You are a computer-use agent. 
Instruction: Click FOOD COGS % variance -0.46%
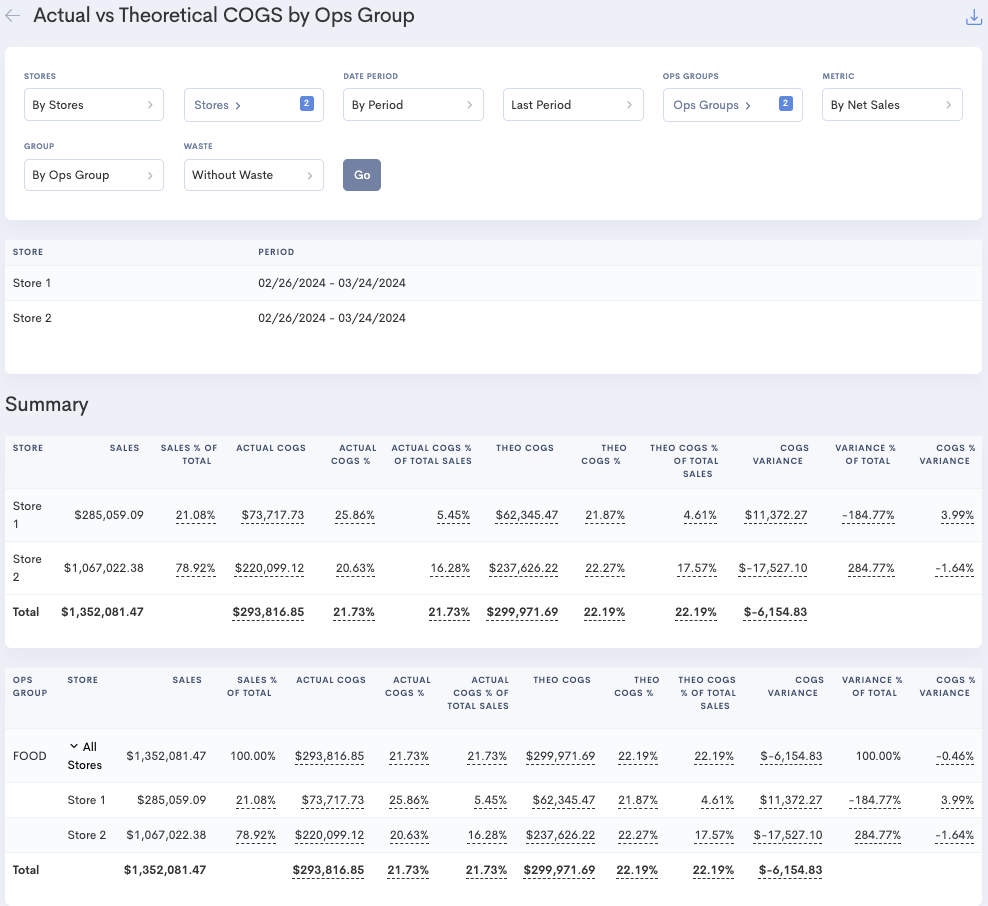tap(955, 755)
